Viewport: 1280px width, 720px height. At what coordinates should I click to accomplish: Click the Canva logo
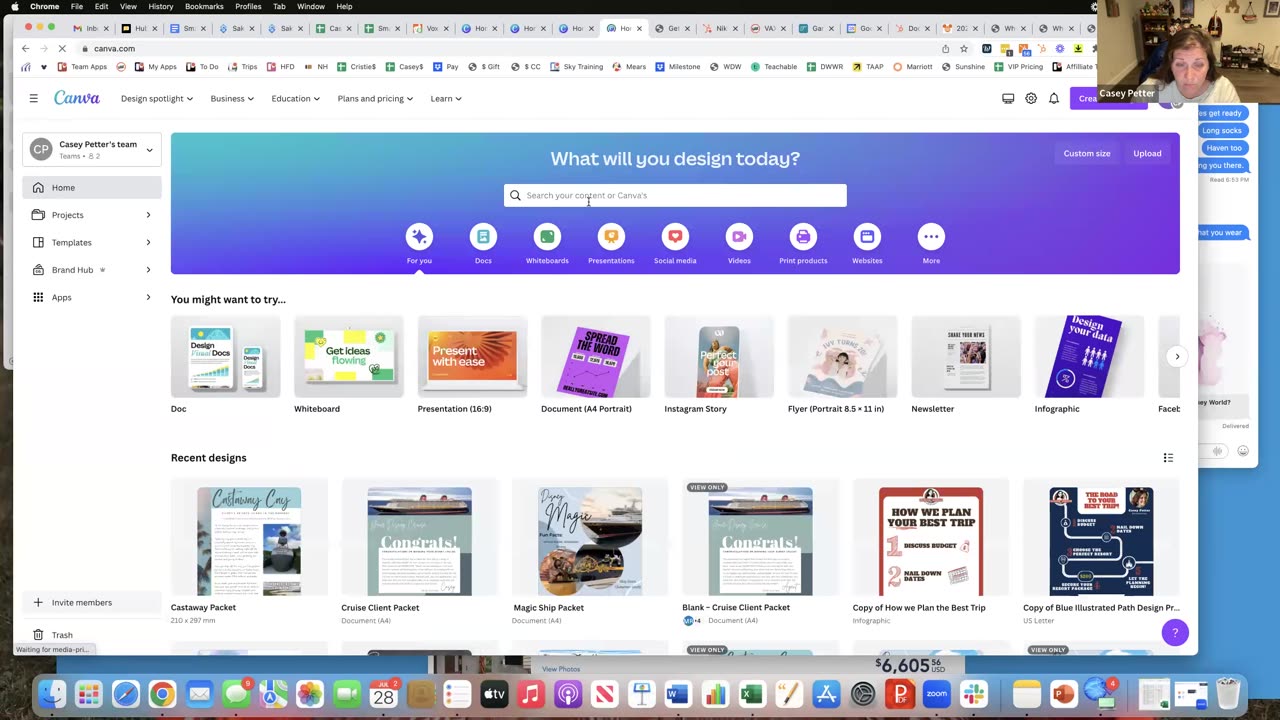click(77, 98)
